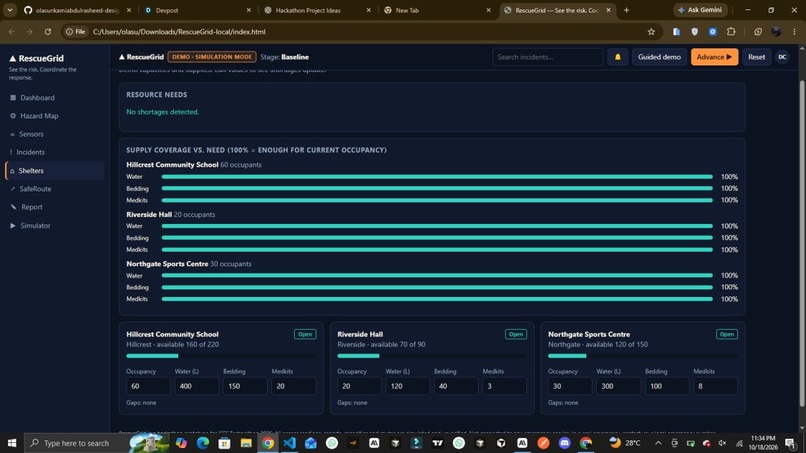Focus the Search incidents field
The image size is (806, 453).
pos(547,57)
